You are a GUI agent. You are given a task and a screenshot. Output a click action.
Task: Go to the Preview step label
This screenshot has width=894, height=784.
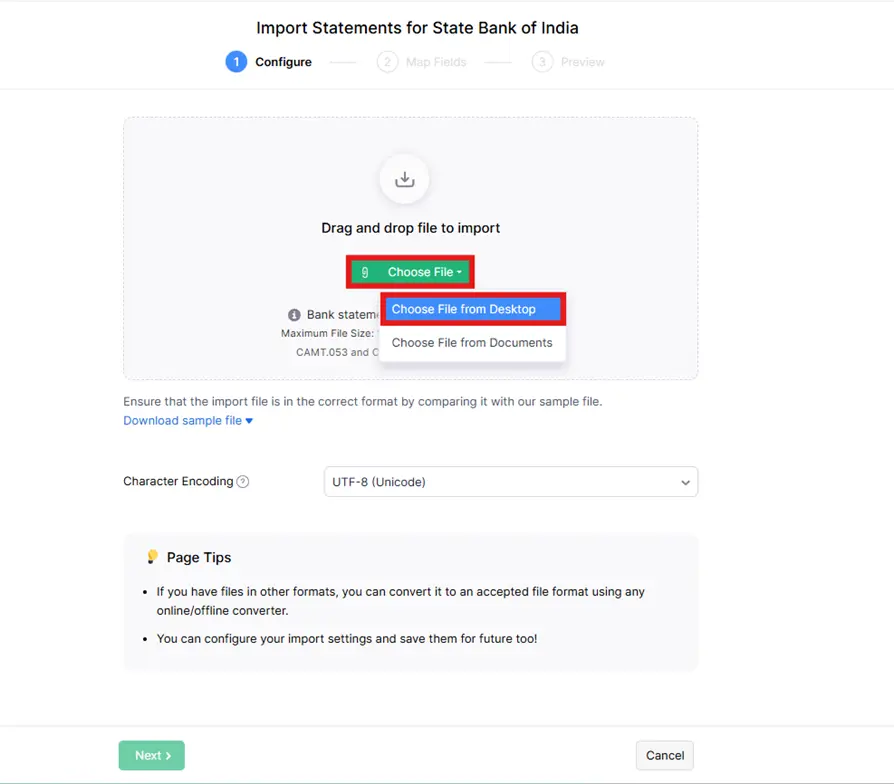582,62
